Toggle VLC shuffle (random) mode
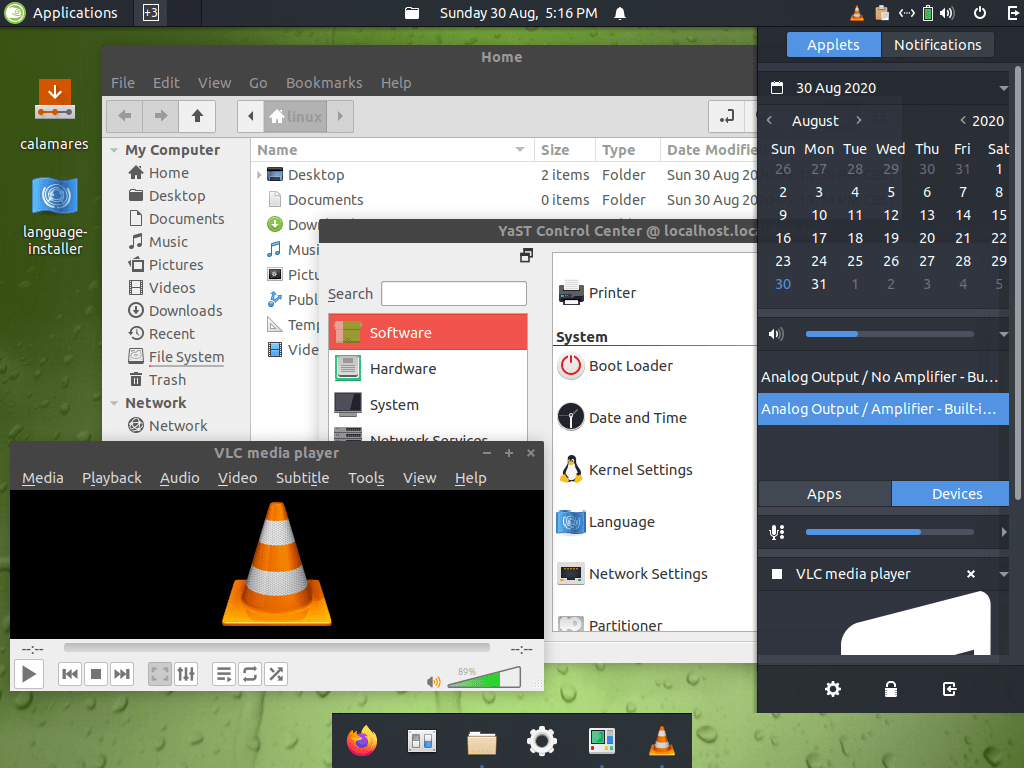Image resolution: width=1024 pixels, height=768 pixels. click(x=276, y=673)
